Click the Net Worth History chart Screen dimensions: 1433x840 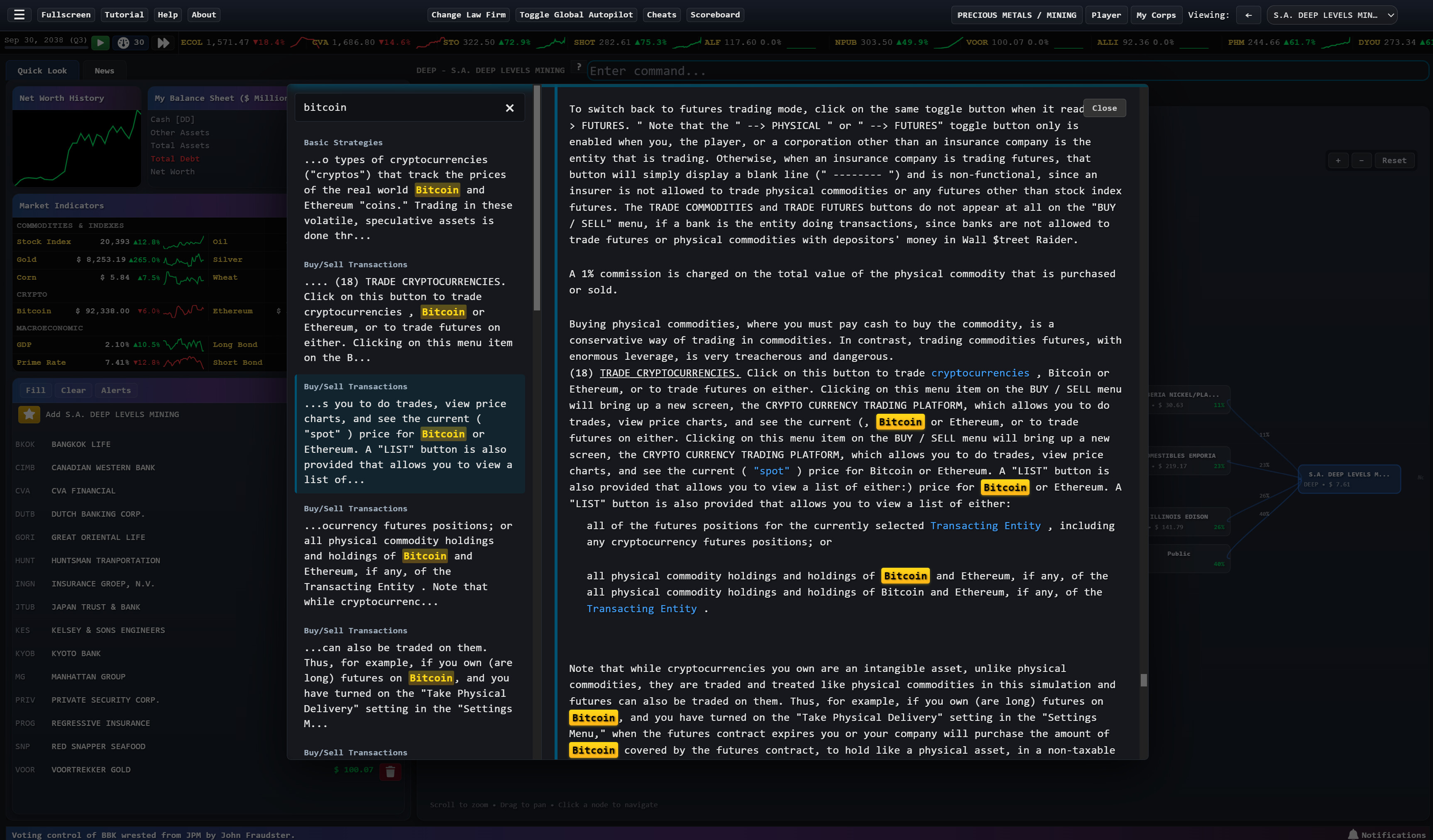pyautogui.click(x=77, y=148)
